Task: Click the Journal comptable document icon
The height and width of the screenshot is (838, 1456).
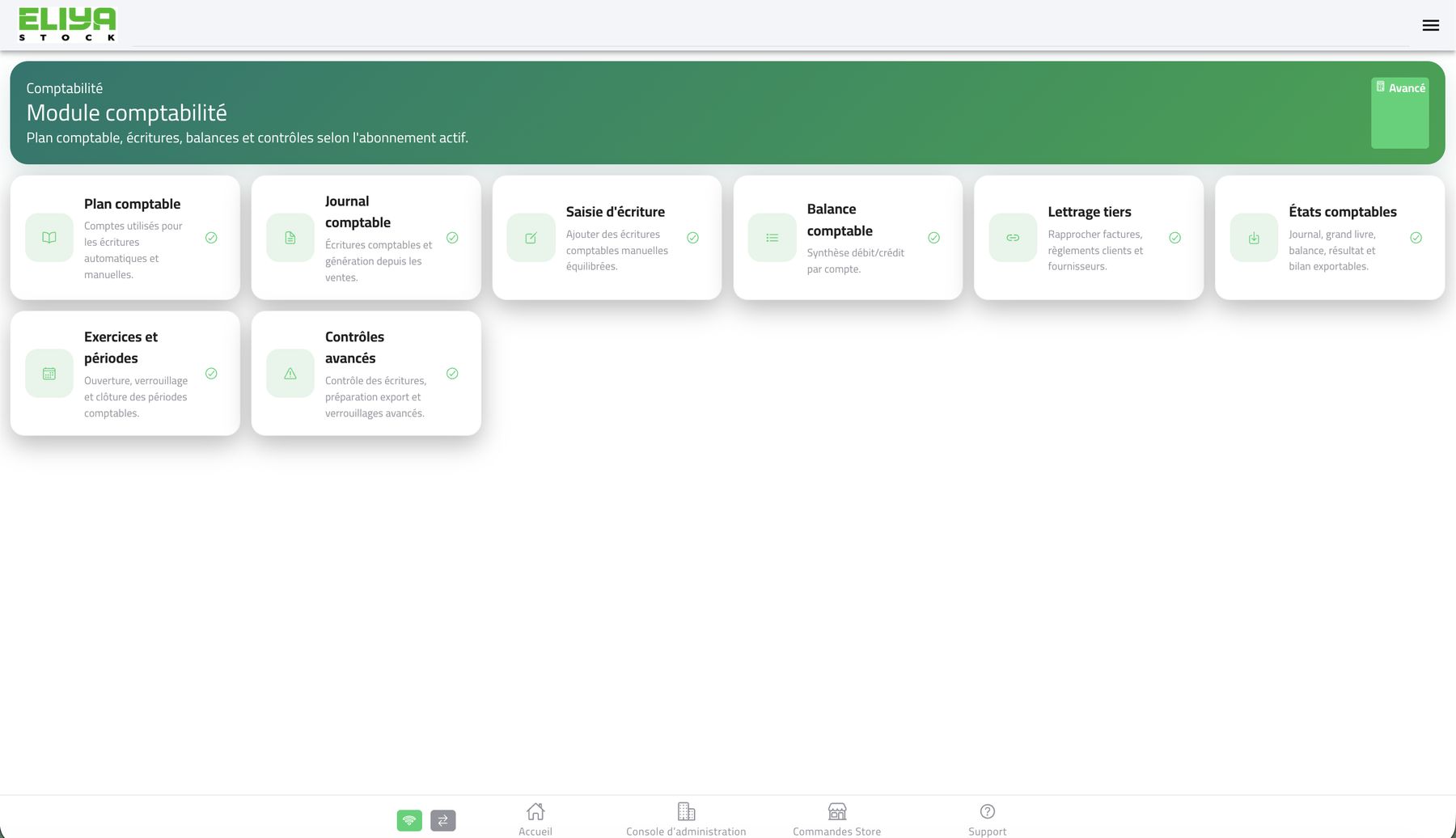Action: click(290, 238)
